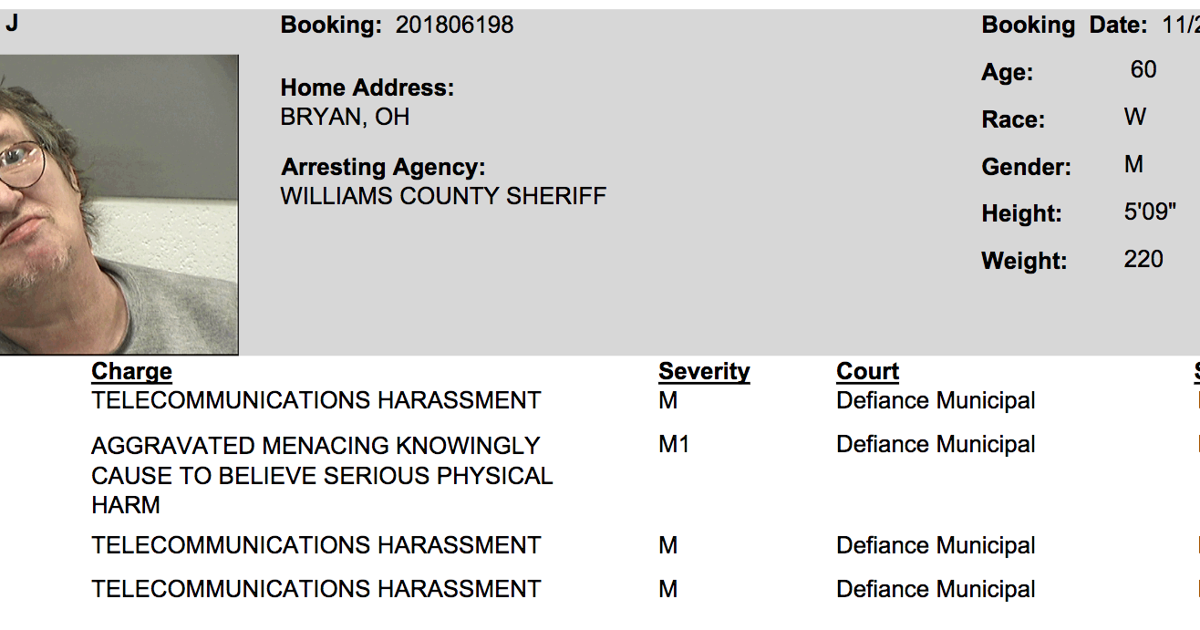The width and height of the screenshot is (1200, 630).
Task: Click the M1 severity value
Action: pos(674,445)
